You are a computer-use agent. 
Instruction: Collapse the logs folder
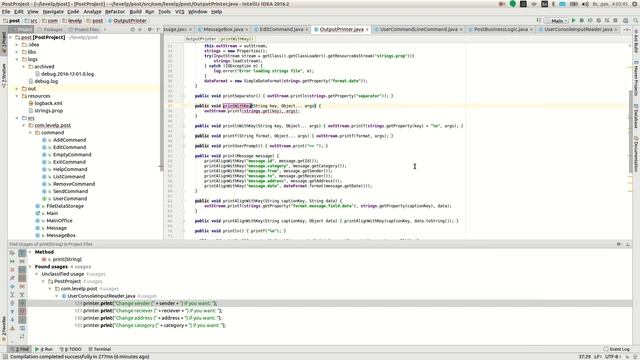coord(17,59)
